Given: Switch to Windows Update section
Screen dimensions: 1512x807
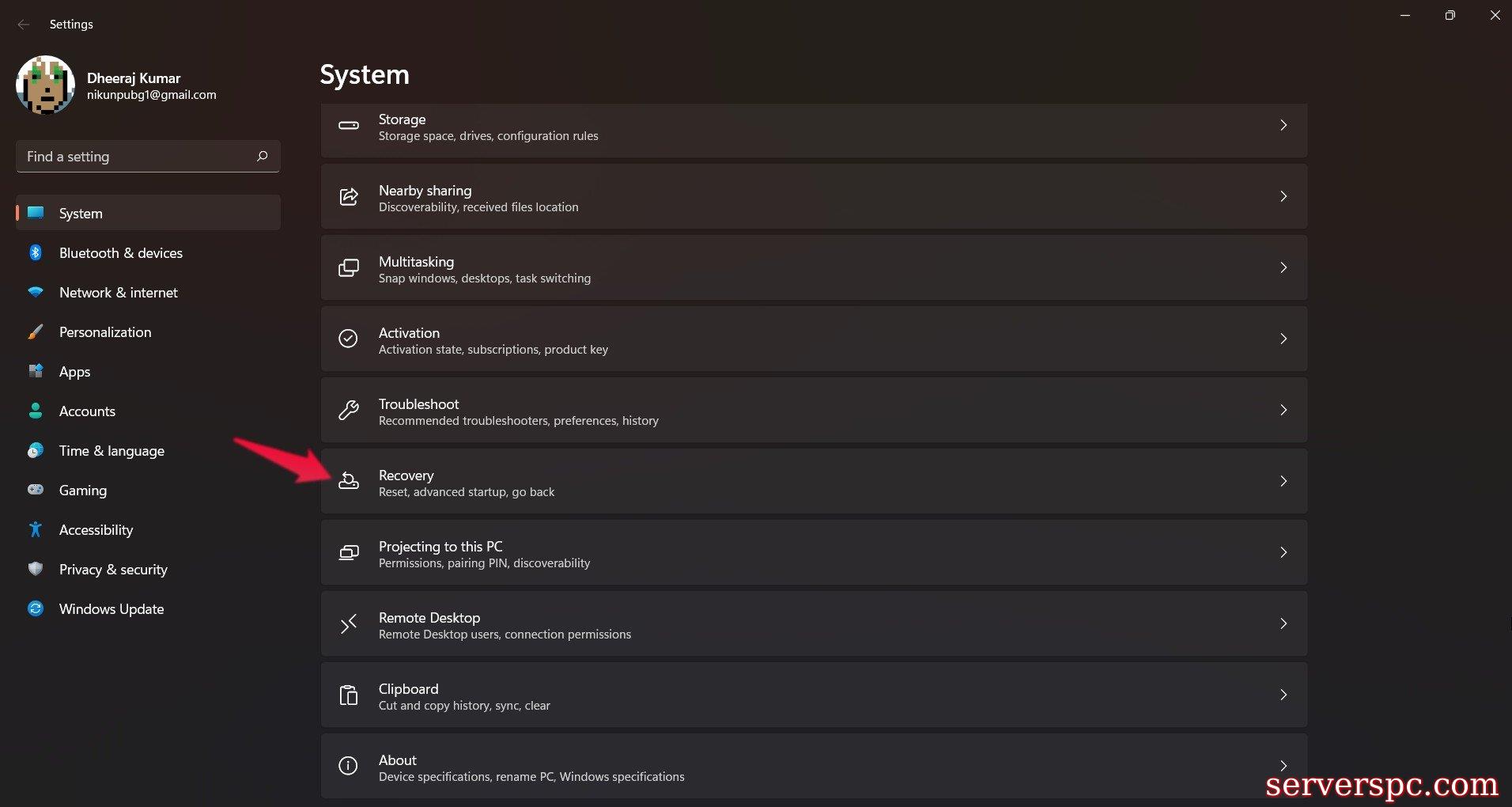Looking at the screenshot, I should pos(111,609).
